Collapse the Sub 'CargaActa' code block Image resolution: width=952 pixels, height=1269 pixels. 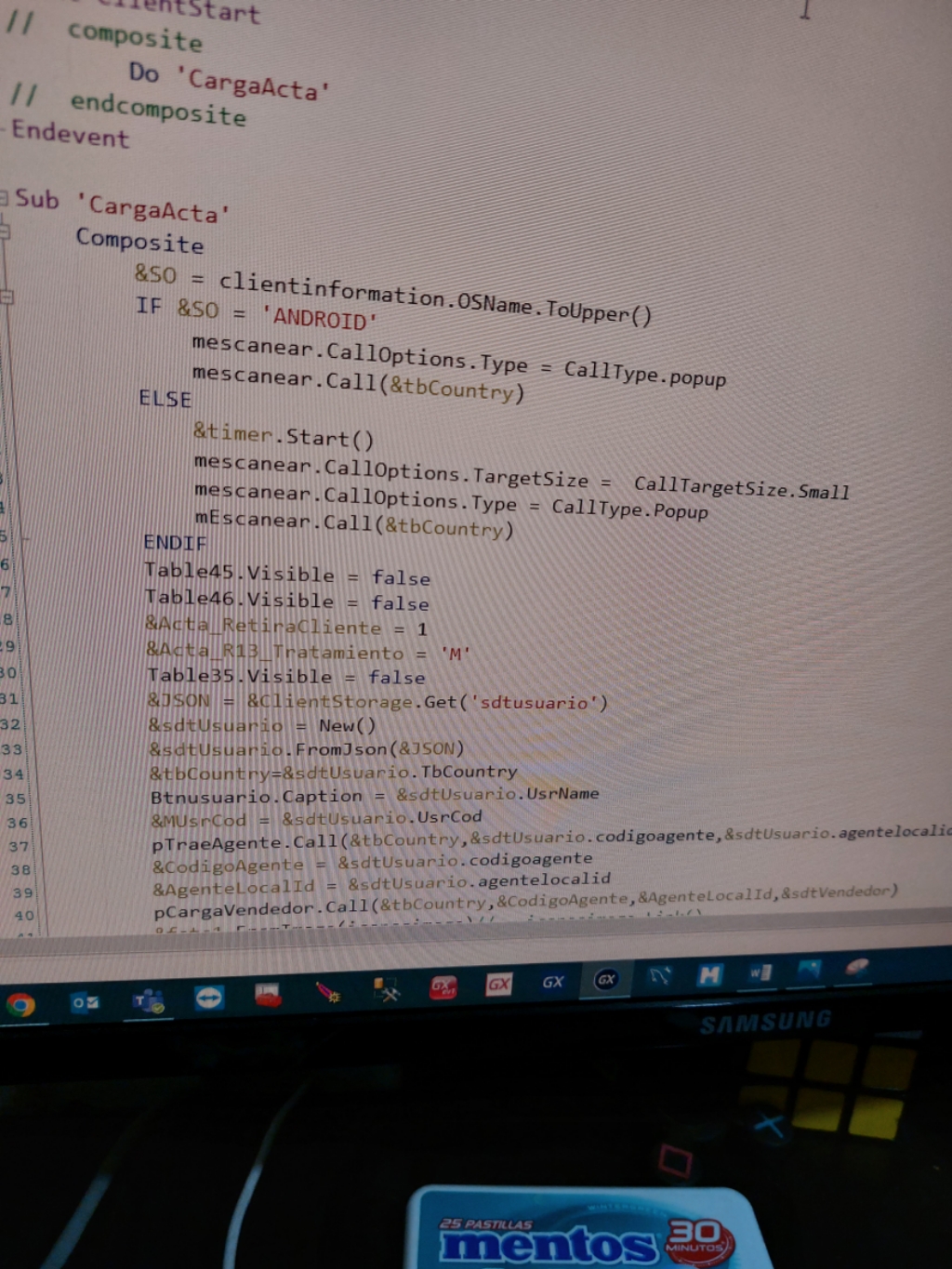(5, 197)
